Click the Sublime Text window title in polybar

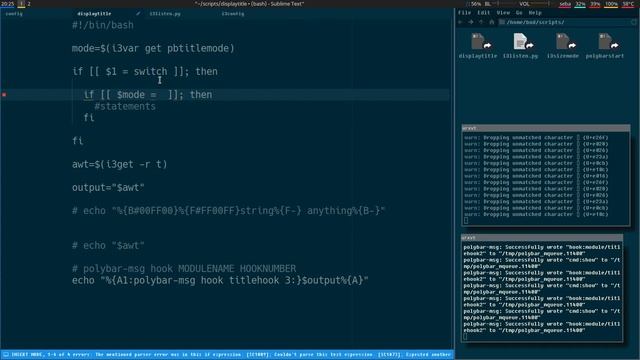point(249,4)
